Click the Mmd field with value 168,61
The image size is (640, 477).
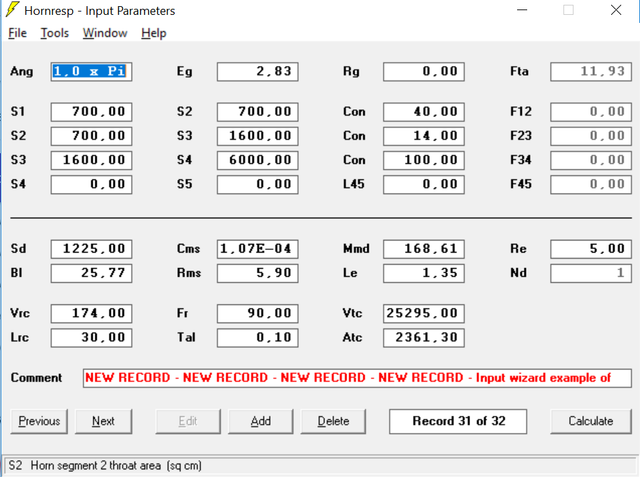point(424,249)
